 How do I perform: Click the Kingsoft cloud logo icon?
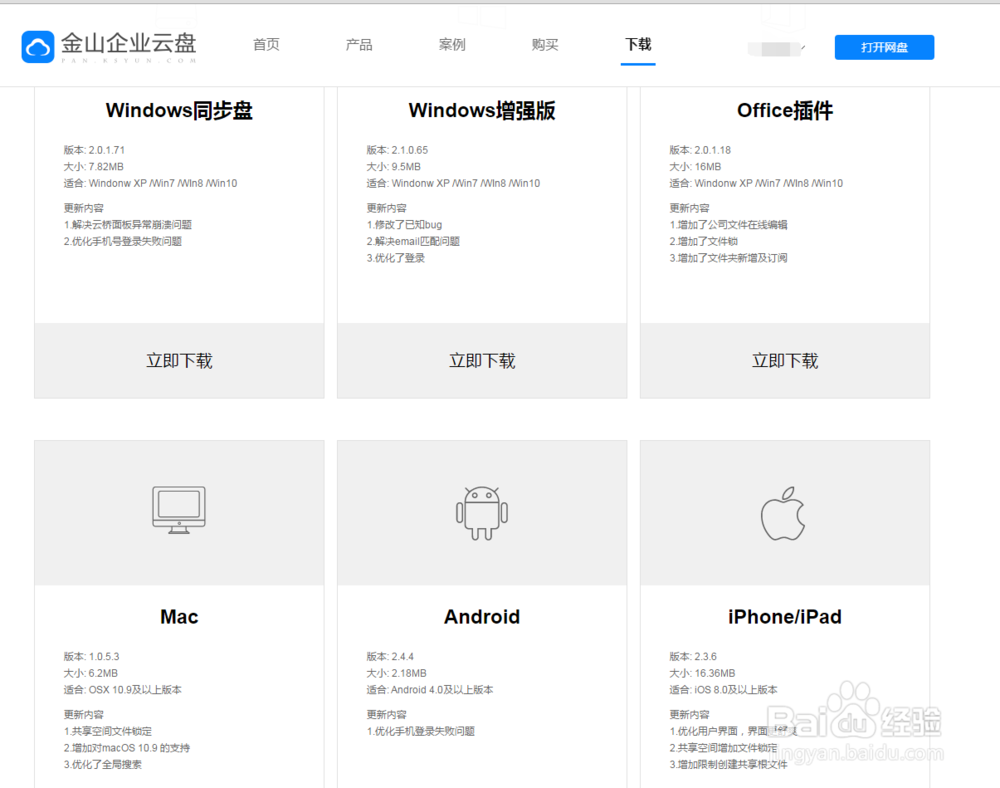click(38, 47)
